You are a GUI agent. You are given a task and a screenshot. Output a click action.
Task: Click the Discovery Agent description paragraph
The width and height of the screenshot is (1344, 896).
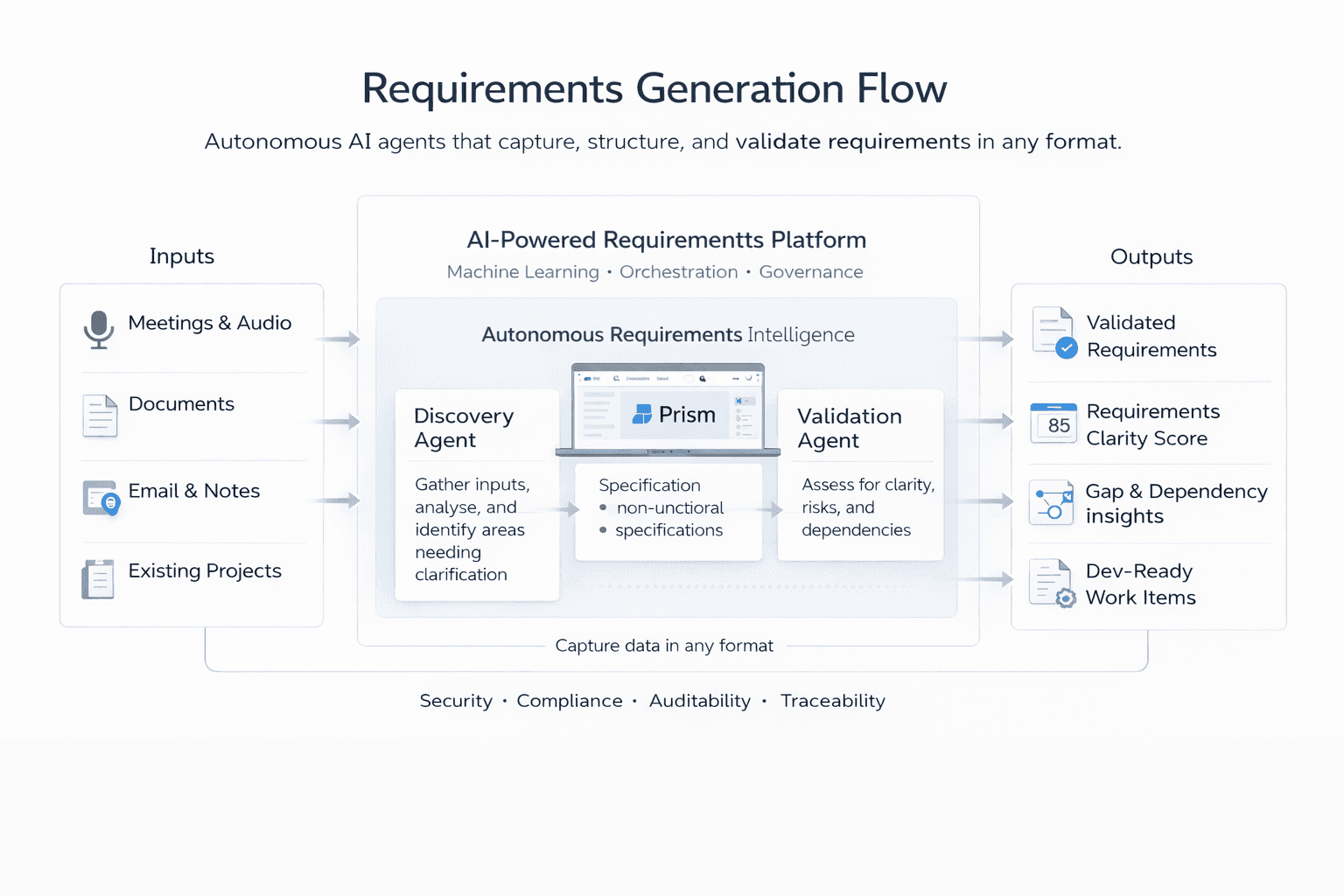click(x=472, y=529)
